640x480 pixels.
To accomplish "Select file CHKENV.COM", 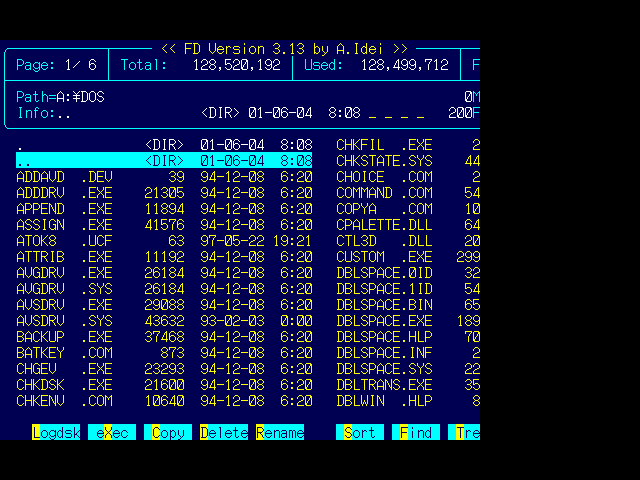I will click(x=164, y=400).
